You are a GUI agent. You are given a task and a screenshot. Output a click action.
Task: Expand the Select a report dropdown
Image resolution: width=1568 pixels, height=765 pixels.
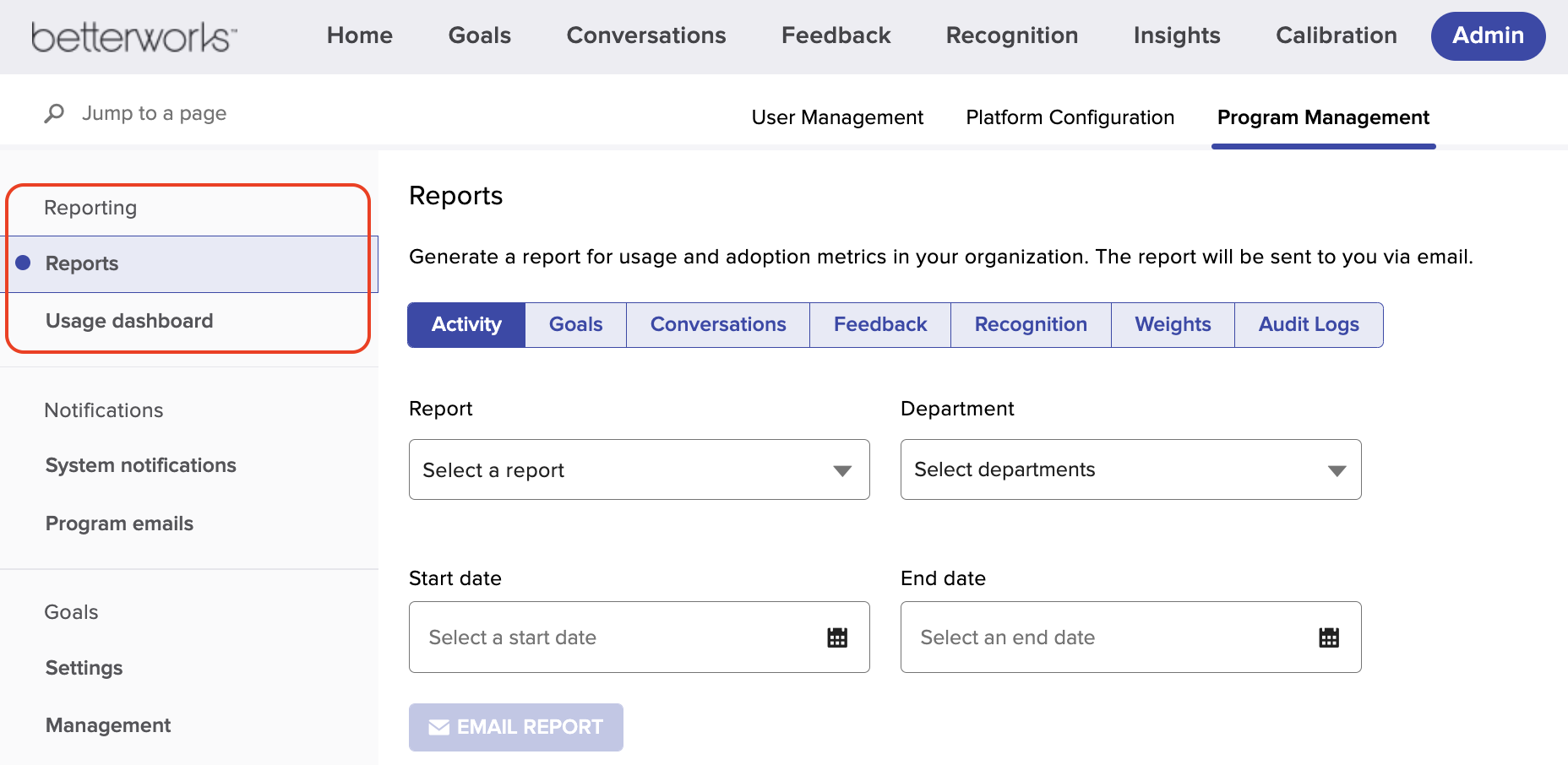click(x=640, y=469)
